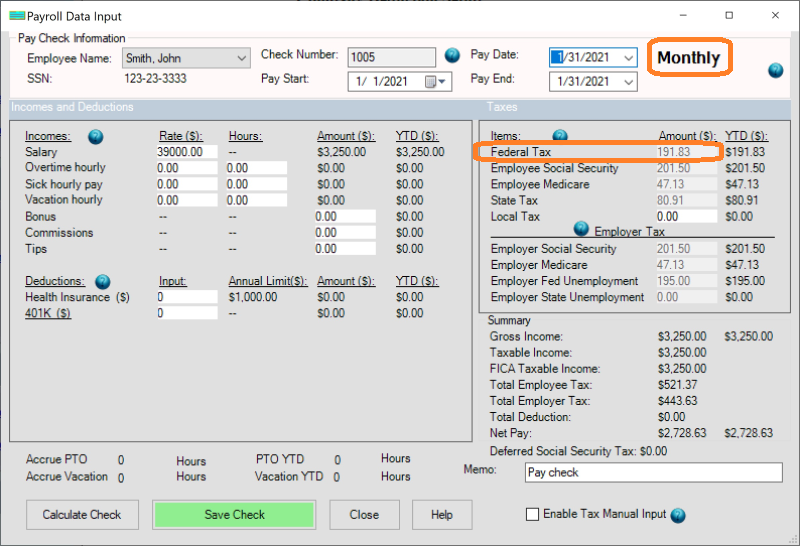
Task: Click help icon next to tax Items
Action: (x=560, y=136)
